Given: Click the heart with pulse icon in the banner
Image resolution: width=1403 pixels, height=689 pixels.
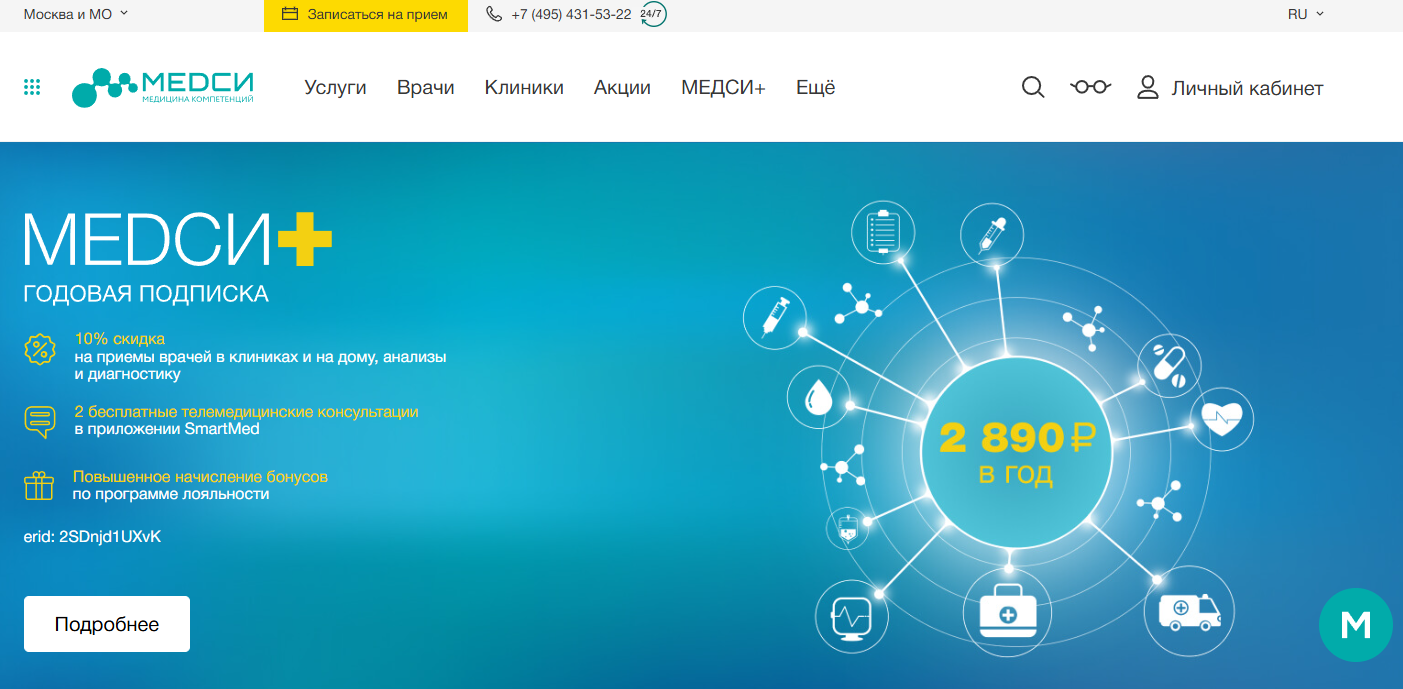Looking at the screenshot, I should pyautogui.click(x=1221, y=418).
